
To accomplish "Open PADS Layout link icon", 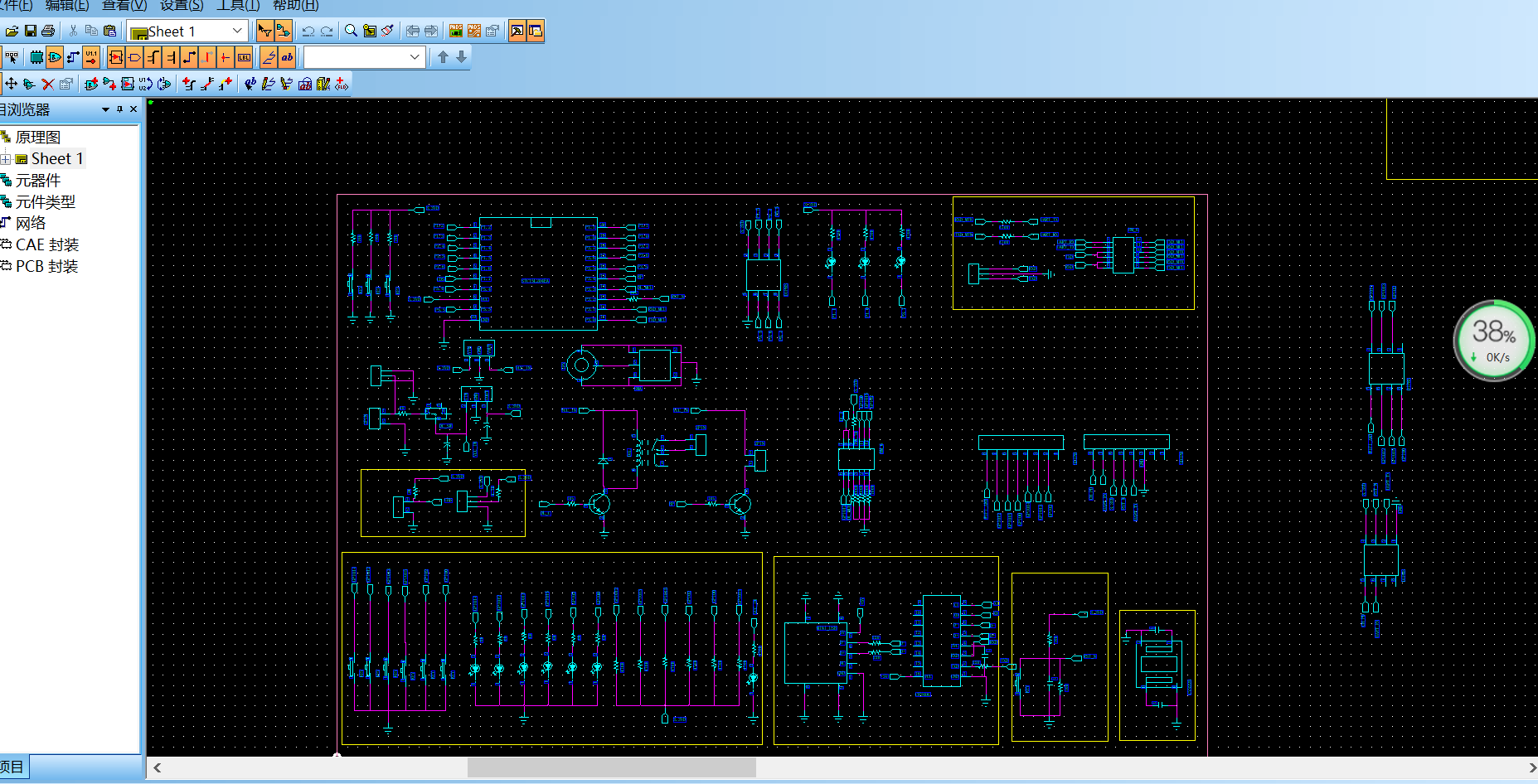I will click(456, 31).
